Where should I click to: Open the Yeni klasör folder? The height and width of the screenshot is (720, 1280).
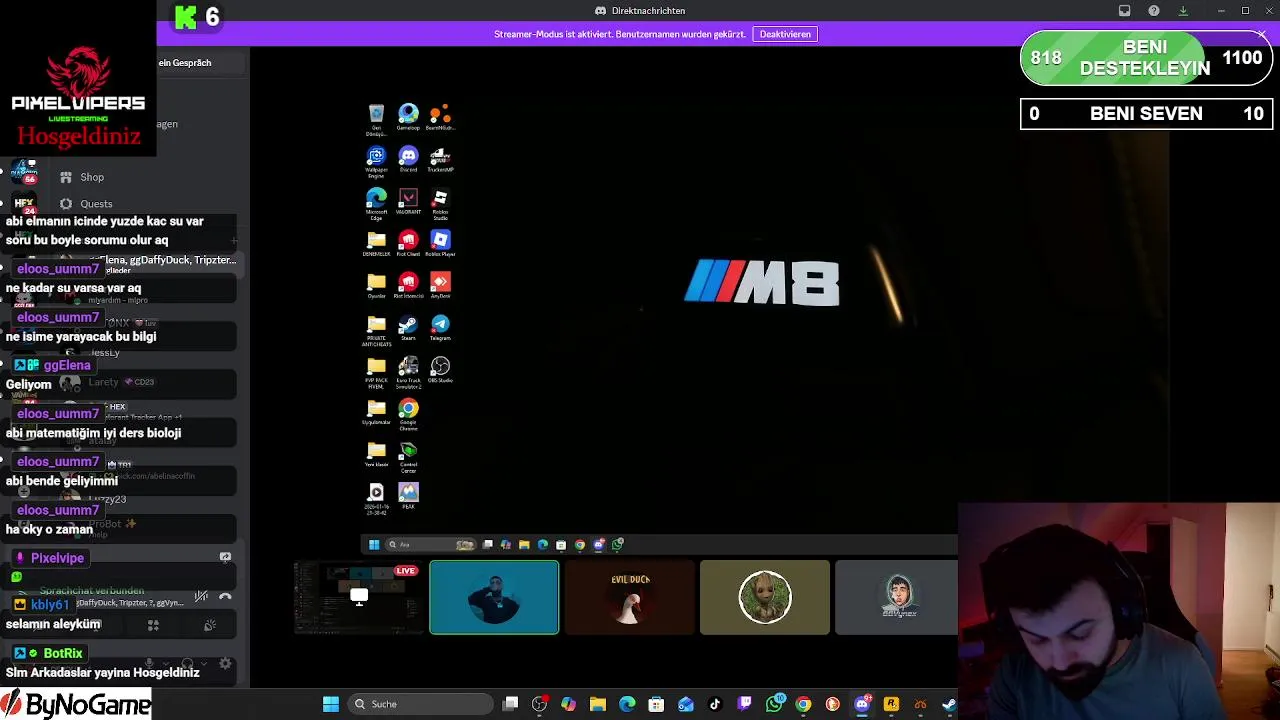(376, 454)
